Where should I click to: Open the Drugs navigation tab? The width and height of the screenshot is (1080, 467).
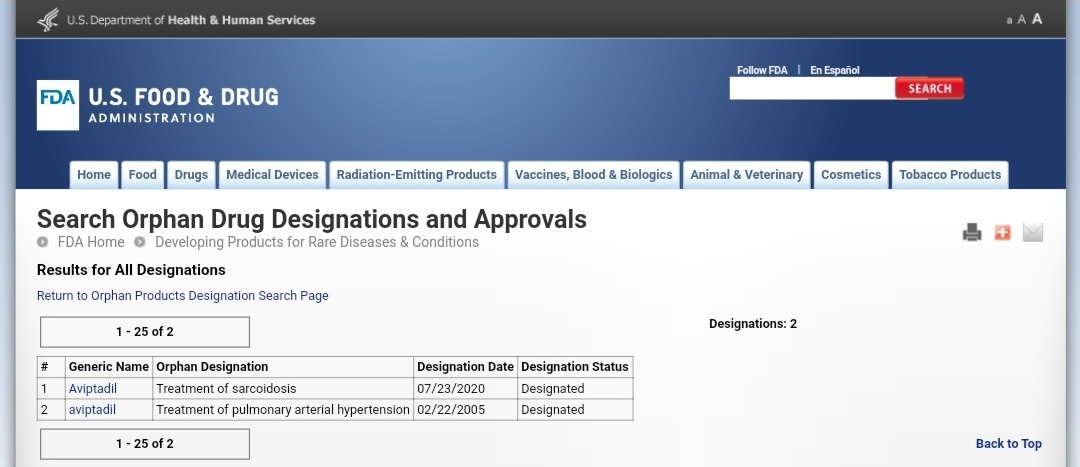pos(191,175)
